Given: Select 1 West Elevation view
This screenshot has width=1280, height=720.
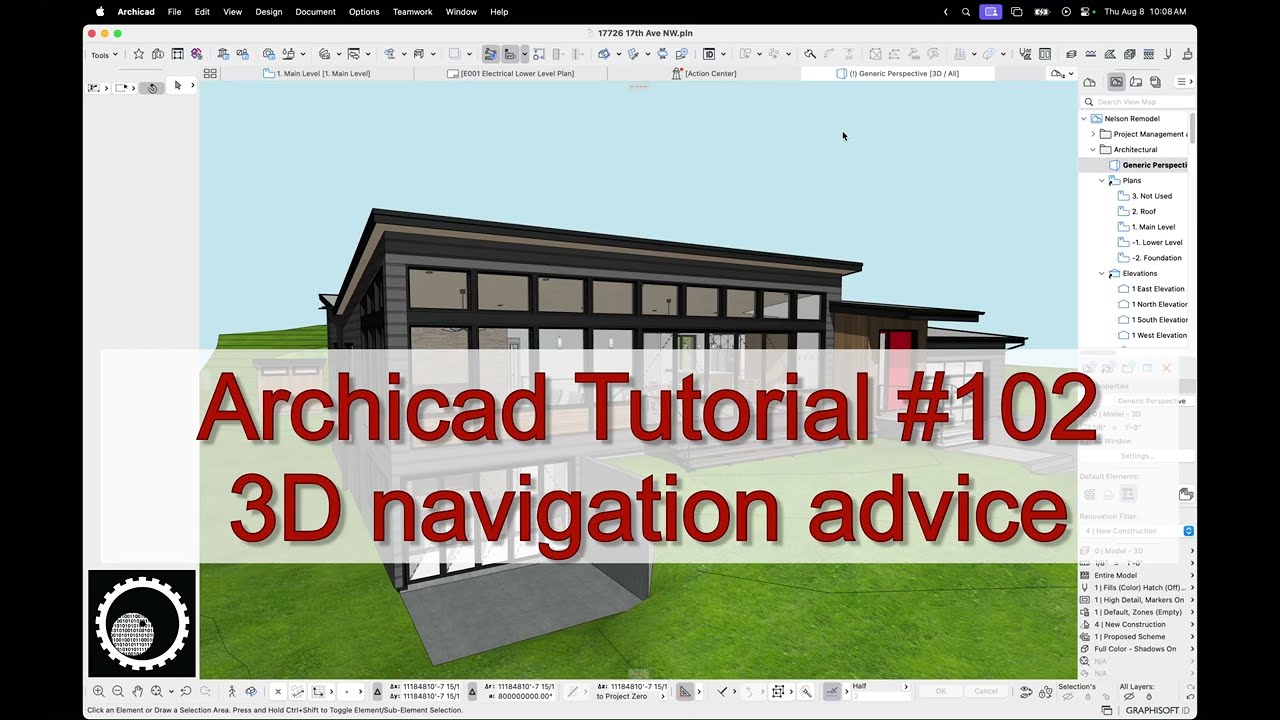Looking at the screenshot, I should 1159,336.
